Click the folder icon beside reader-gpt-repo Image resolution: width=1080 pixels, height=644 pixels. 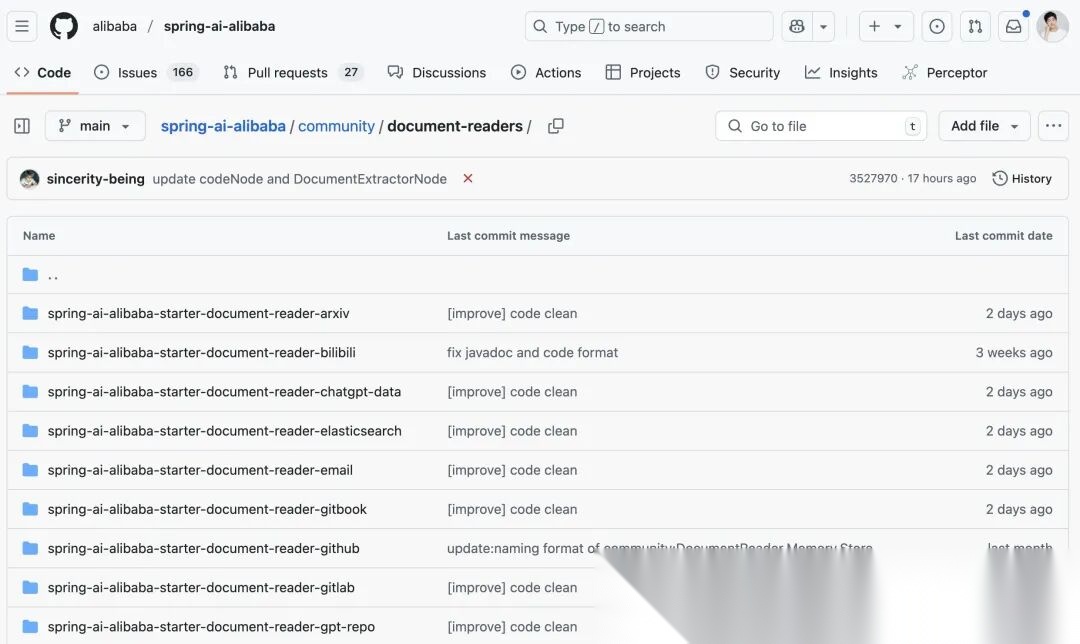point(30,627)
